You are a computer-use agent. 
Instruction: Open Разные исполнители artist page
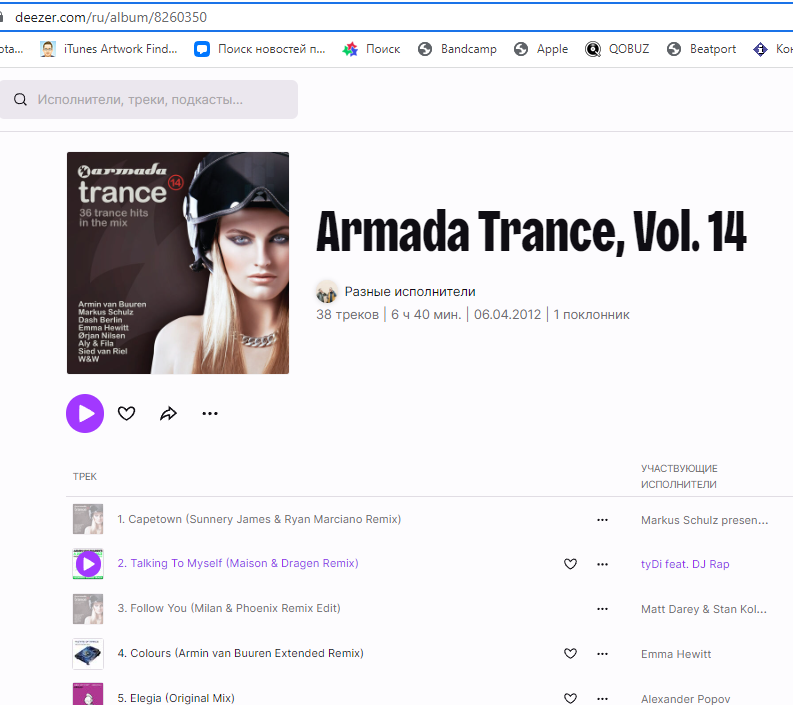(x=410, y=292)
